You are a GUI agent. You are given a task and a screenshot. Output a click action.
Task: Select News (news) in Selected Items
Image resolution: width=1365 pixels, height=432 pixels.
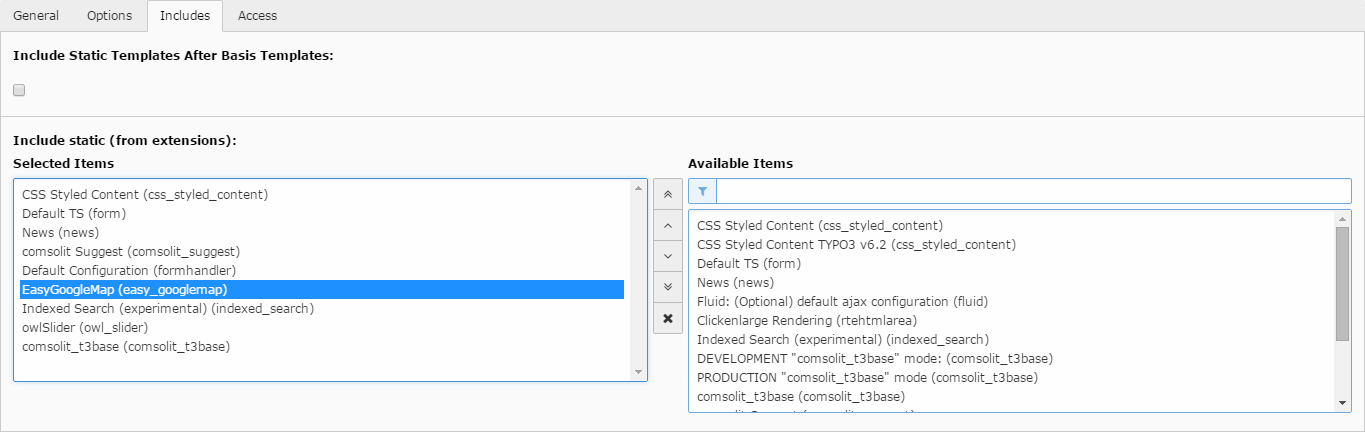[323, 232]
